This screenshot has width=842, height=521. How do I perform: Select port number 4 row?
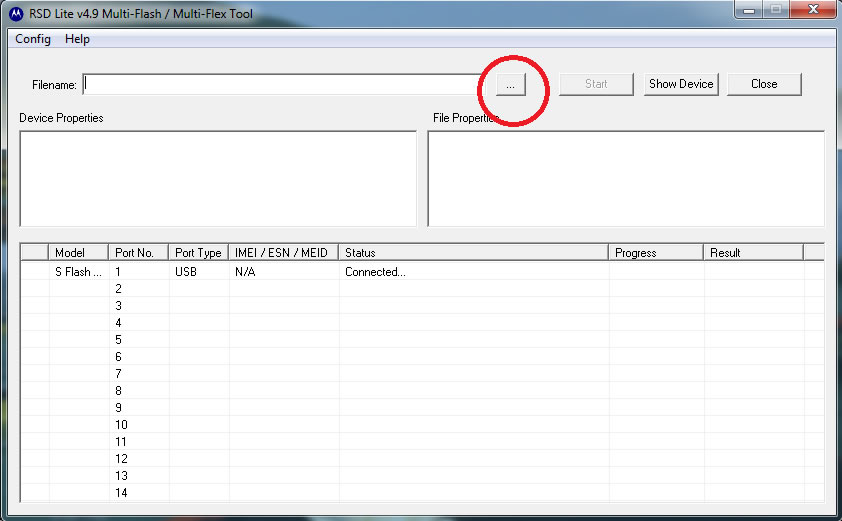(x=422, y=323)
